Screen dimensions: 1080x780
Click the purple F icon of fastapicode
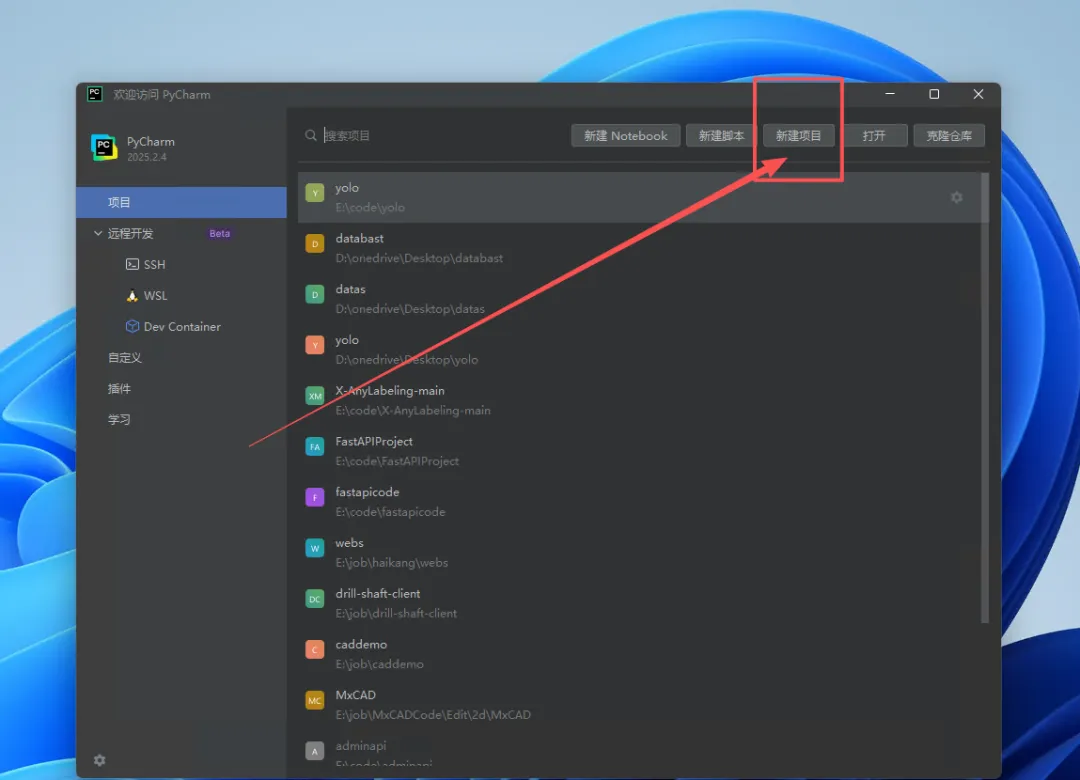point(315,497)
